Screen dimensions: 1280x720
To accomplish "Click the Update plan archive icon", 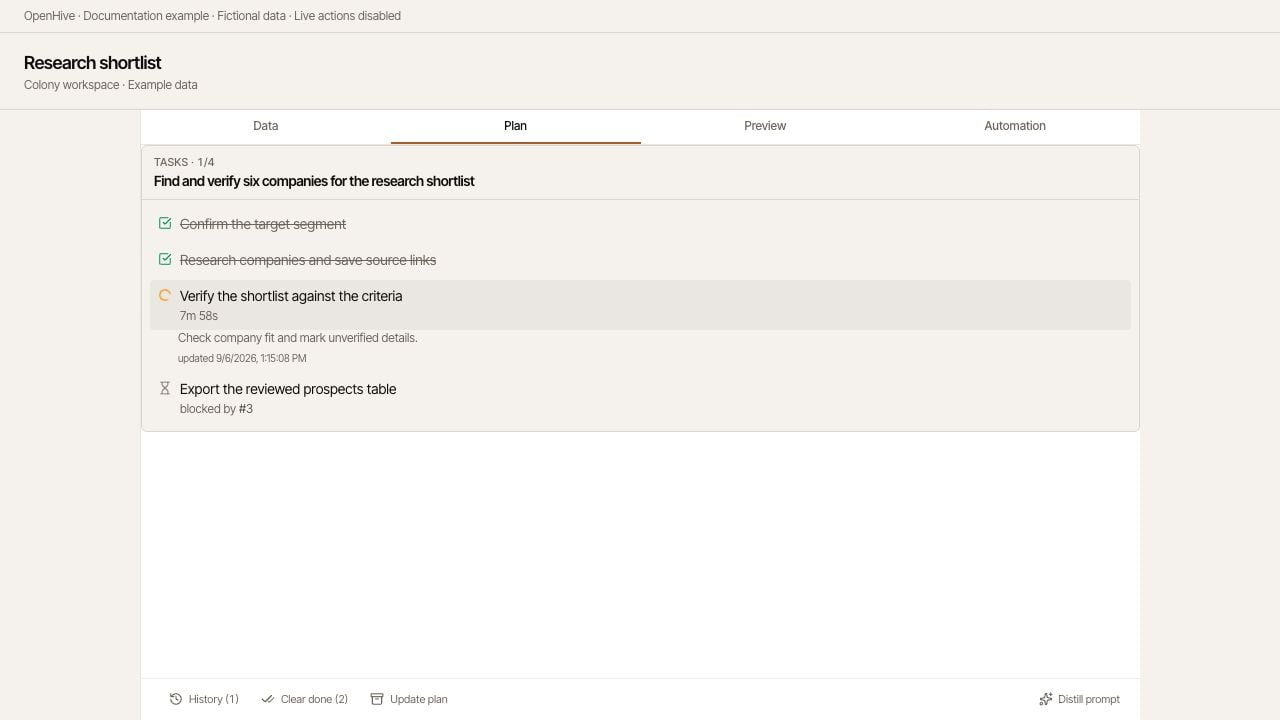I will 377,699.
